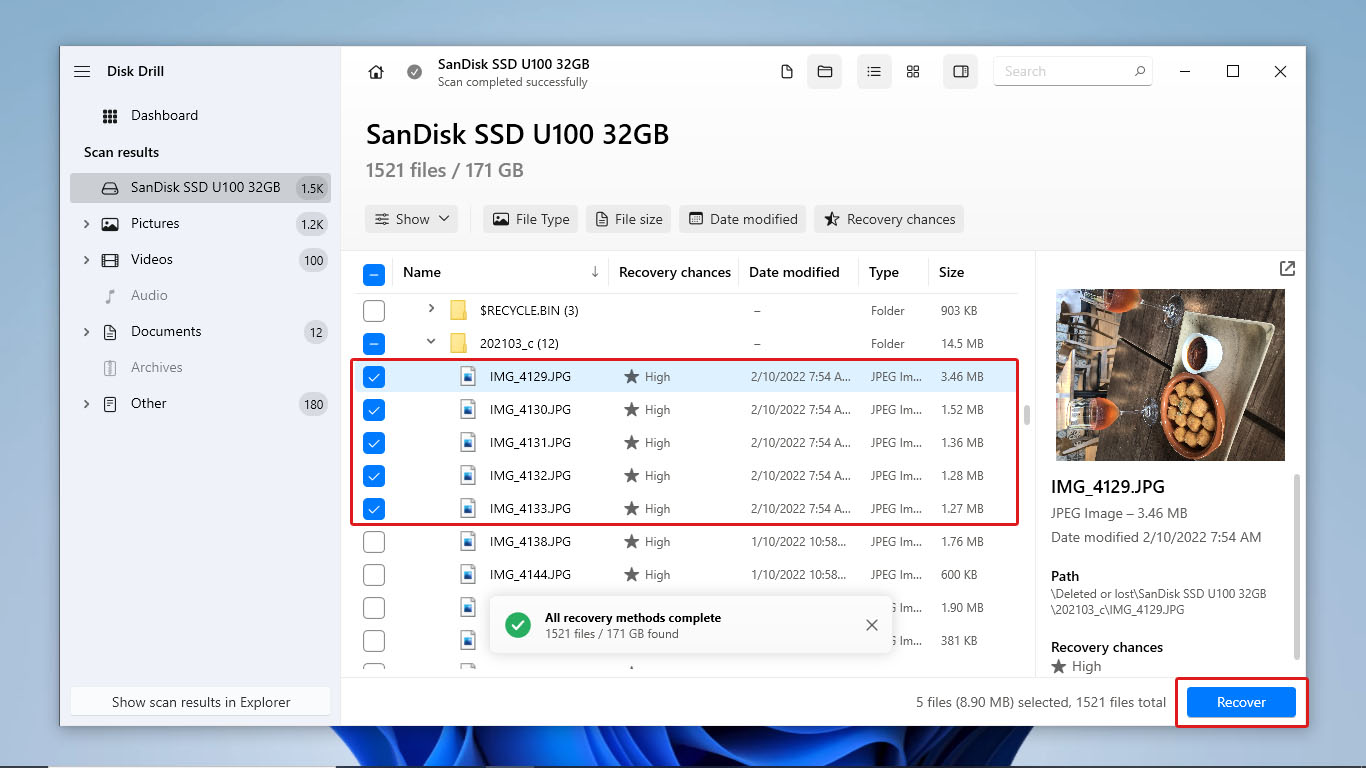The image size is (1366, 768).
Task: Check the IMG_4138.JPG checkbox
Action: pos(374,542)
